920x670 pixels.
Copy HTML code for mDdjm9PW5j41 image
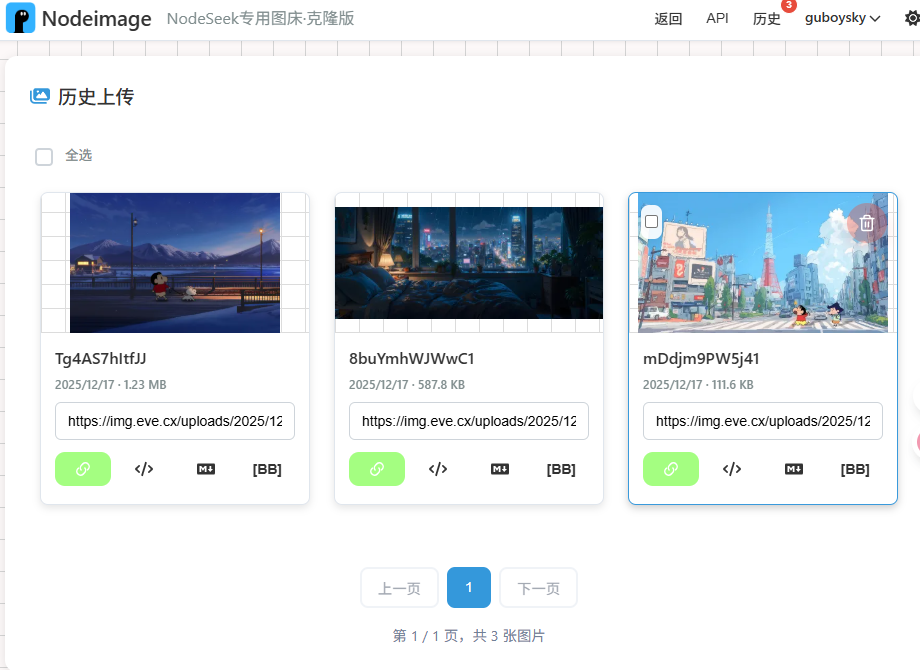point(732,469)
